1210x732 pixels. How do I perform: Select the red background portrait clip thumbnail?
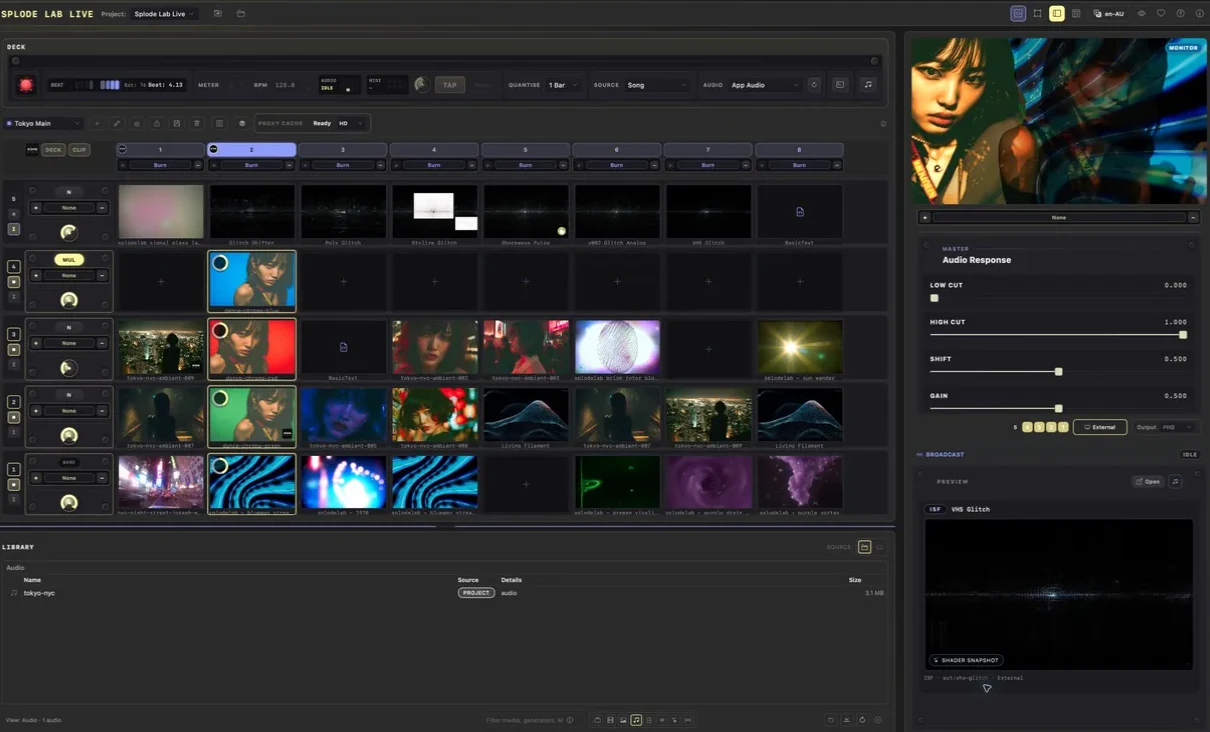click(252, 347)
